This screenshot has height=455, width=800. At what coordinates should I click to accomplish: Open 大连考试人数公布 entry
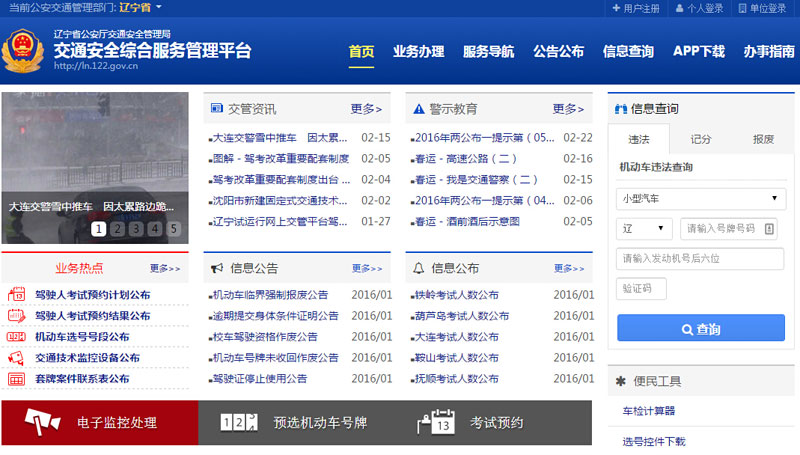tap(457, 337)
